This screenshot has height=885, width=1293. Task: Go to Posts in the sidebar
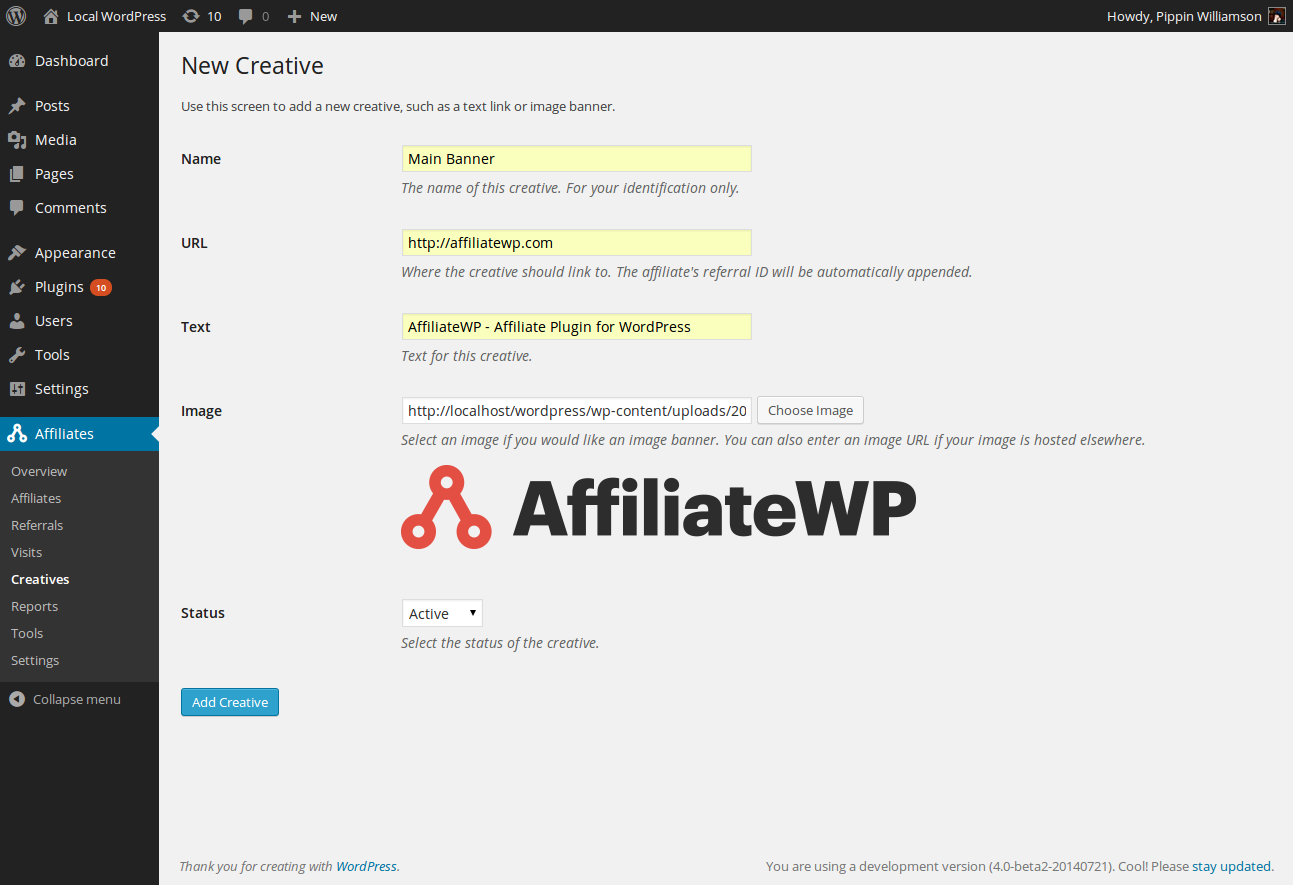(x=79, y=106)
